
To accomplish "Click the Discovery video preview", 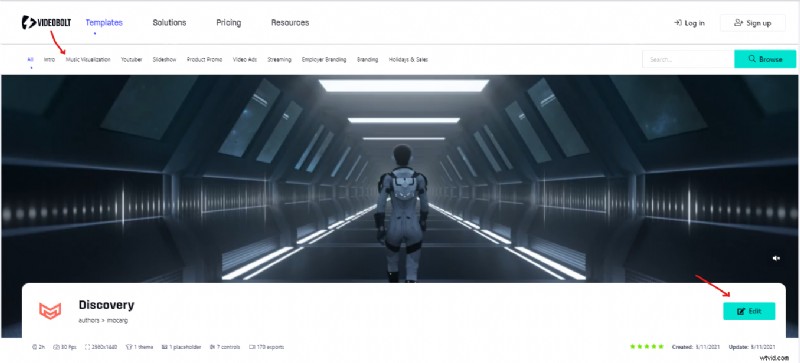I will [x=400, y=179].
